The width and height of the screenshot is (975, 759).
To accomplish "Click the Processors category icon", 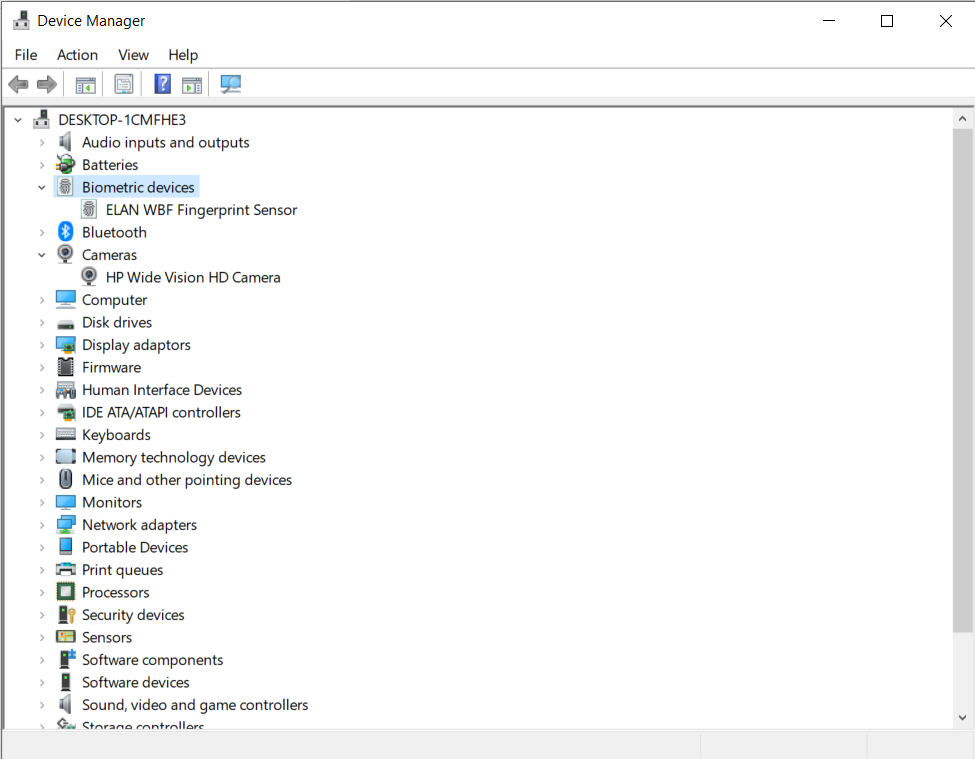I will (64, 592).
